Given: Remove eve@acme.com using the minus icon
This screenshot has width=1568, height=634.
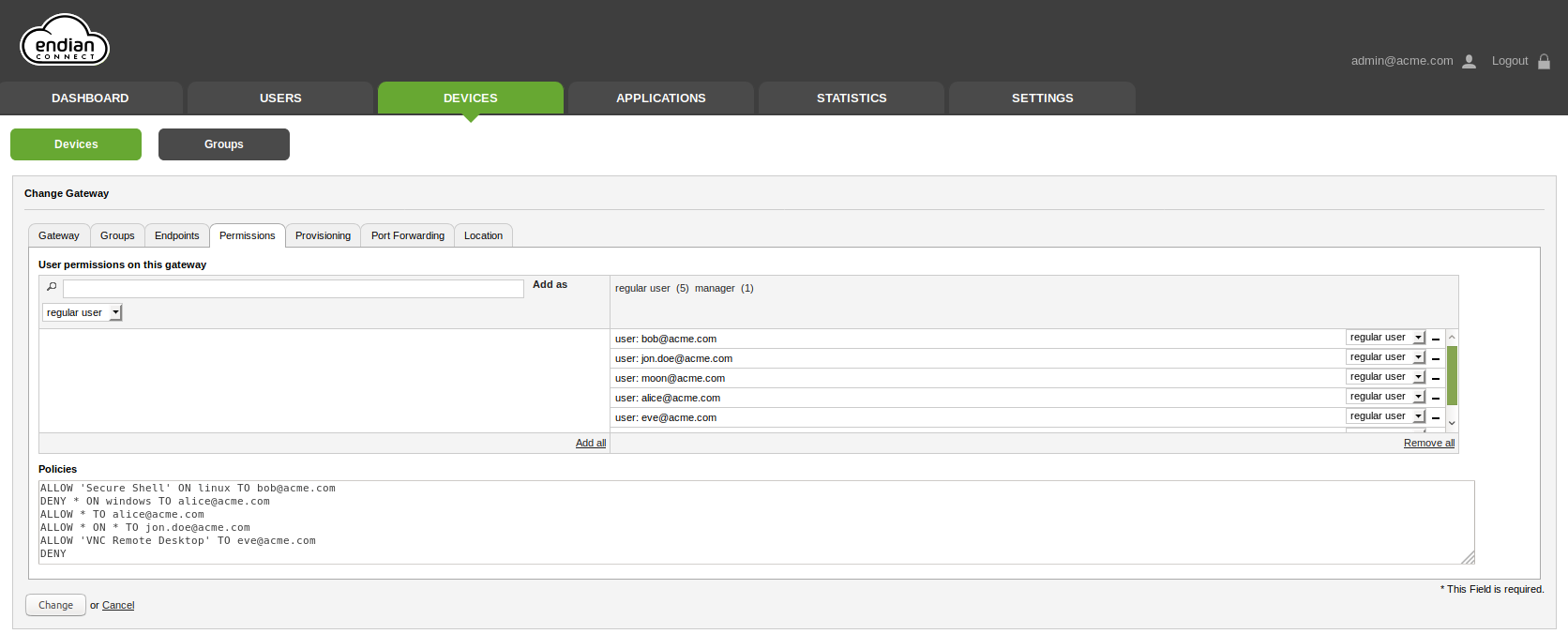Looking at the screenshot, I should pos(1435,417).
